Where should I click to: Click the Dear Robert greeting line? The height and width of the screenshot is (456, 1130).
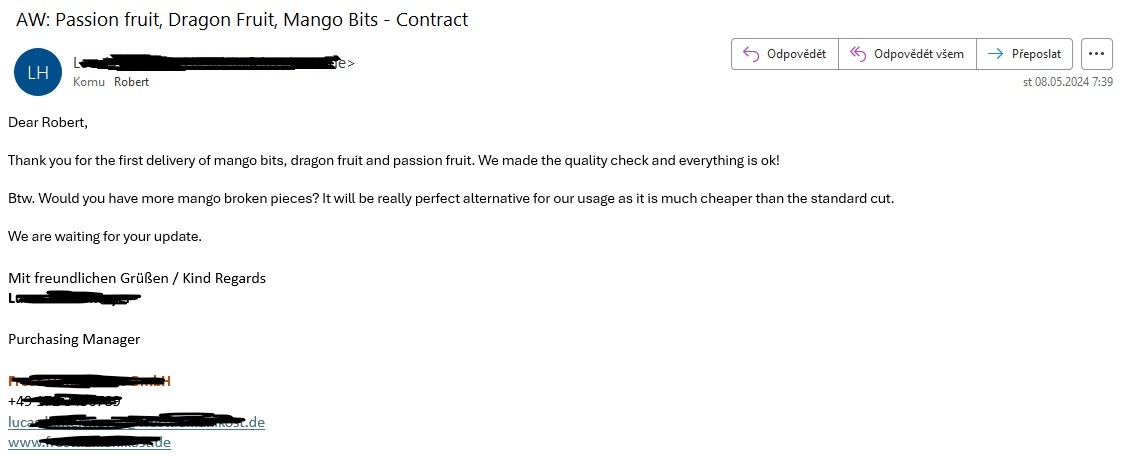[48, 122]
